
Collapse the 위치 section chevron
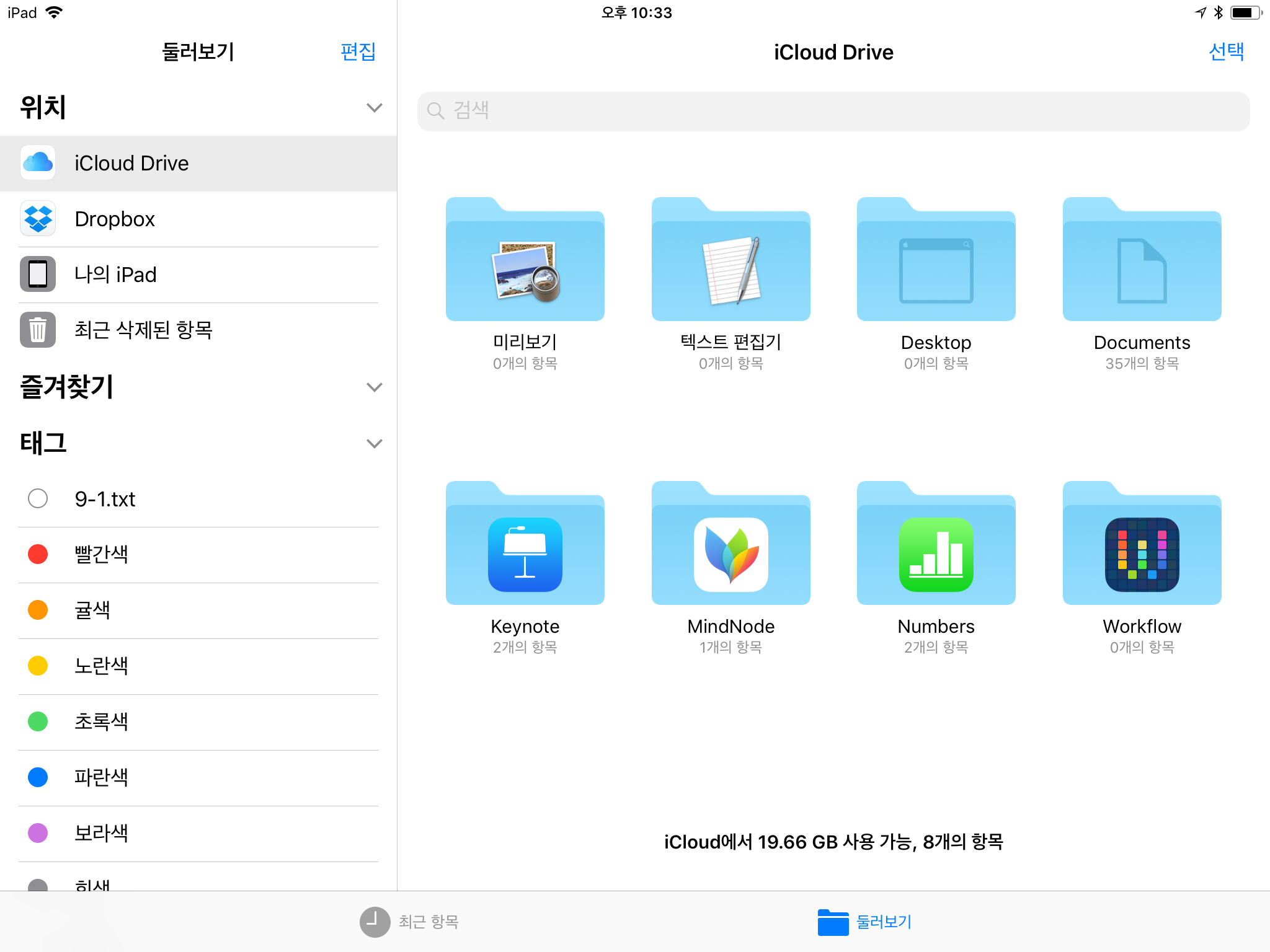coord(374,108)
